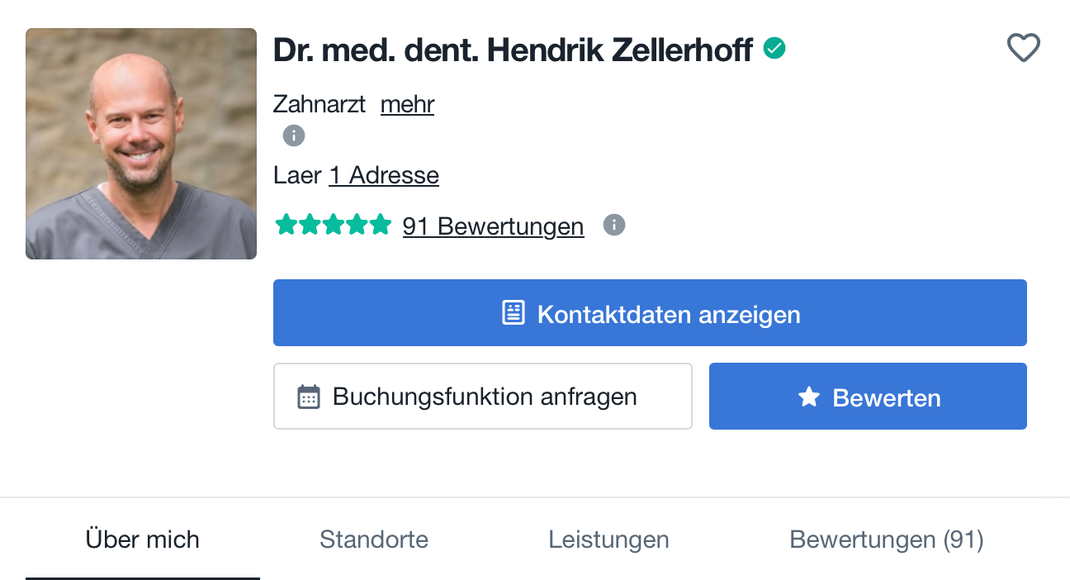
Task: Open the 1 Adresse link
Action: click(384, 175)
